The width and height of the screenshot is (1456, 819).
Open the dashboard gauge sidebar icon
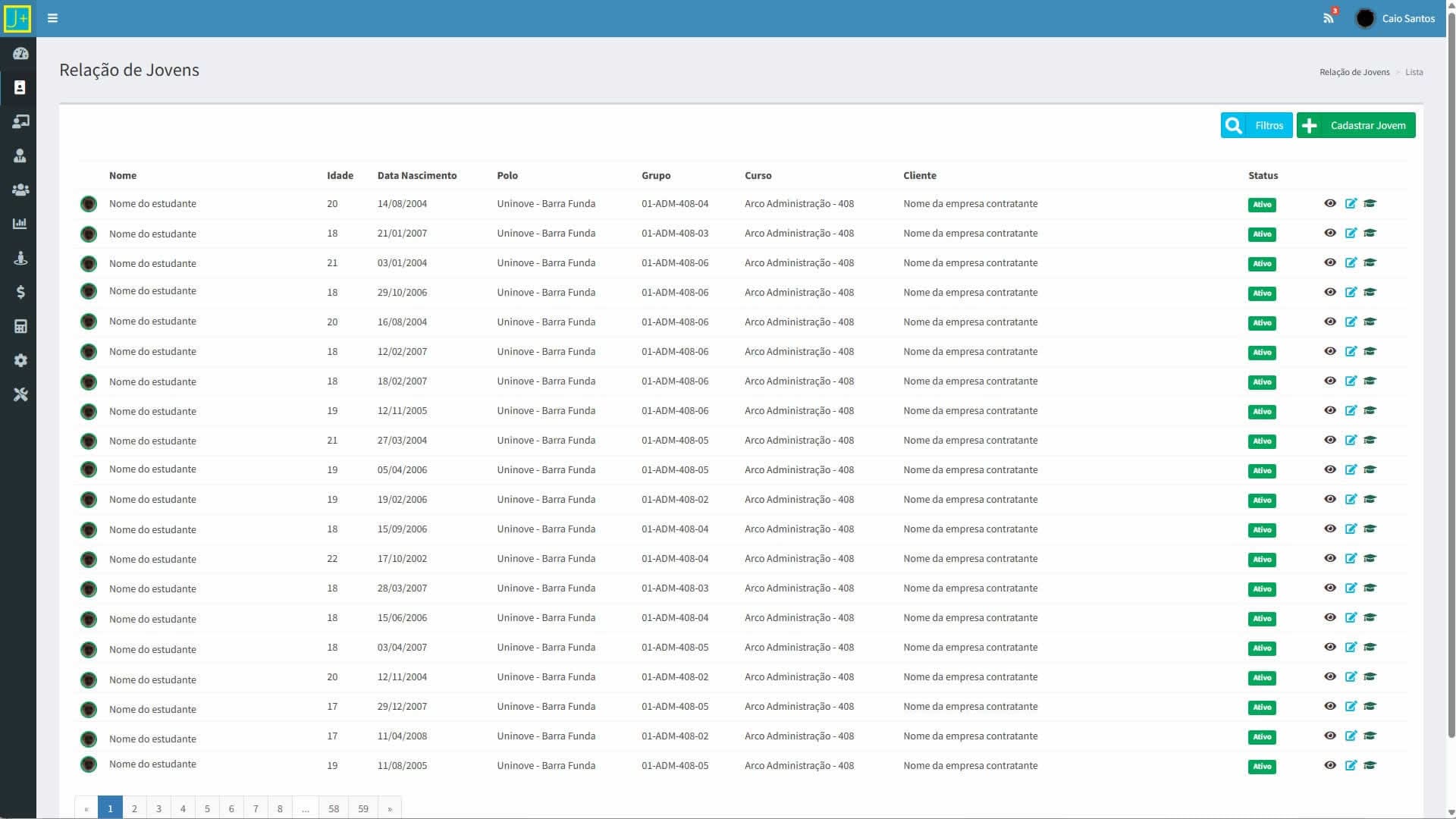click(20, 54)
